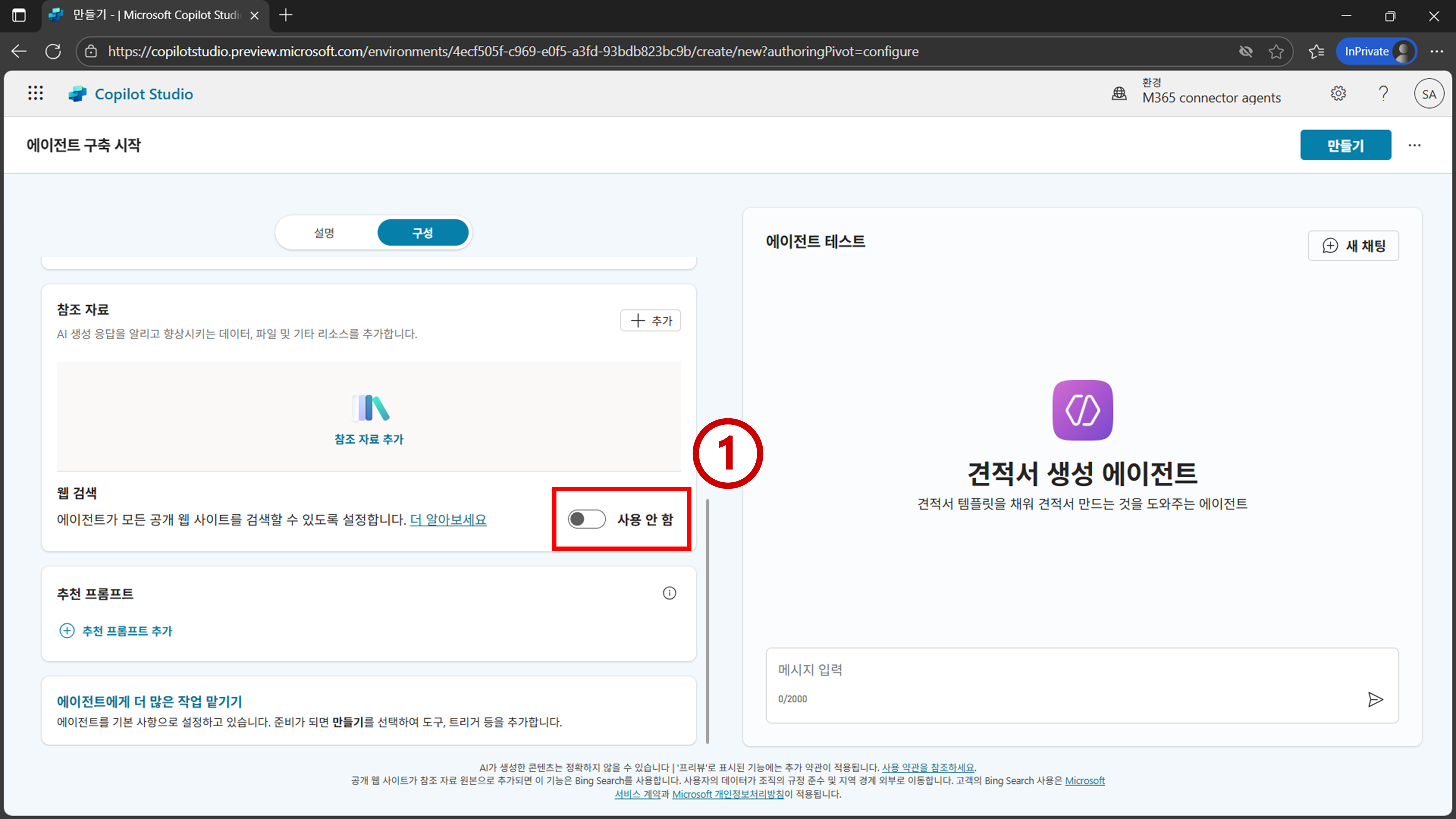Open more options next to 만들기

click(1414, 145)
